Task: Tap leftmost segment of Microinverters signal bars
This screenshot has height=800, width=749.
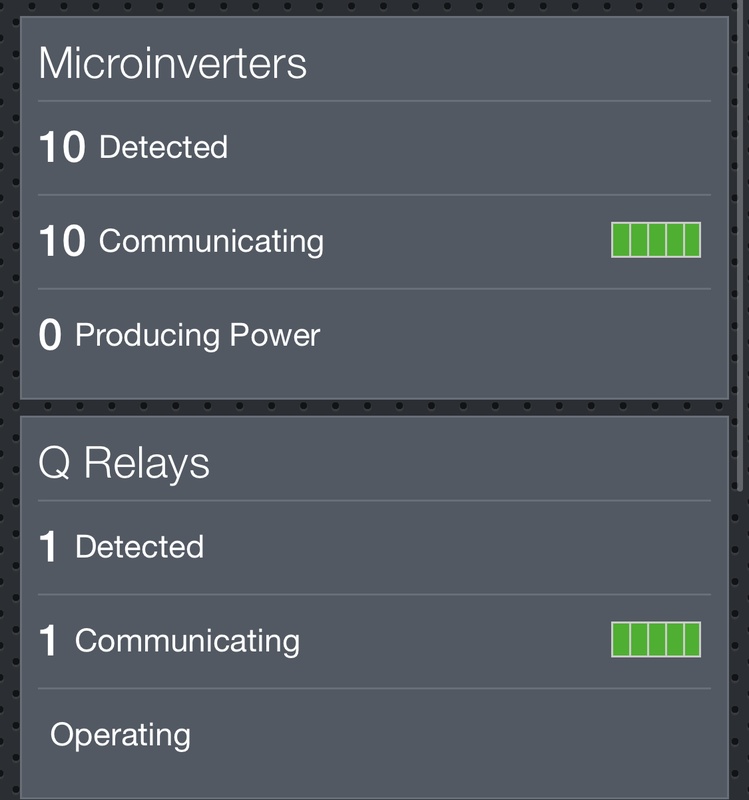Action: [621, 241]
